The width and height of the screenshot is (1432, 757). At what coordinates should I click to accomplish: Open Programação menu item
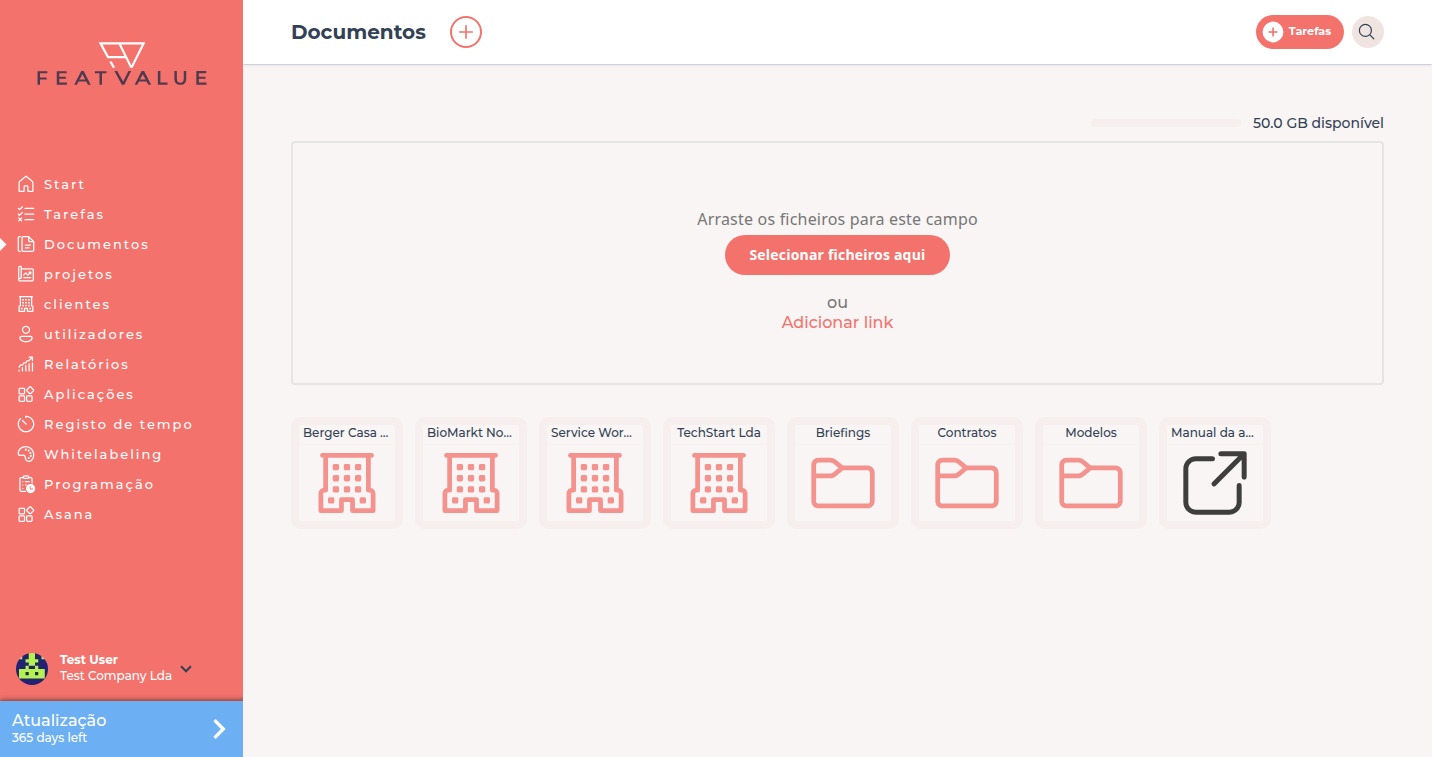coord(99,484)
